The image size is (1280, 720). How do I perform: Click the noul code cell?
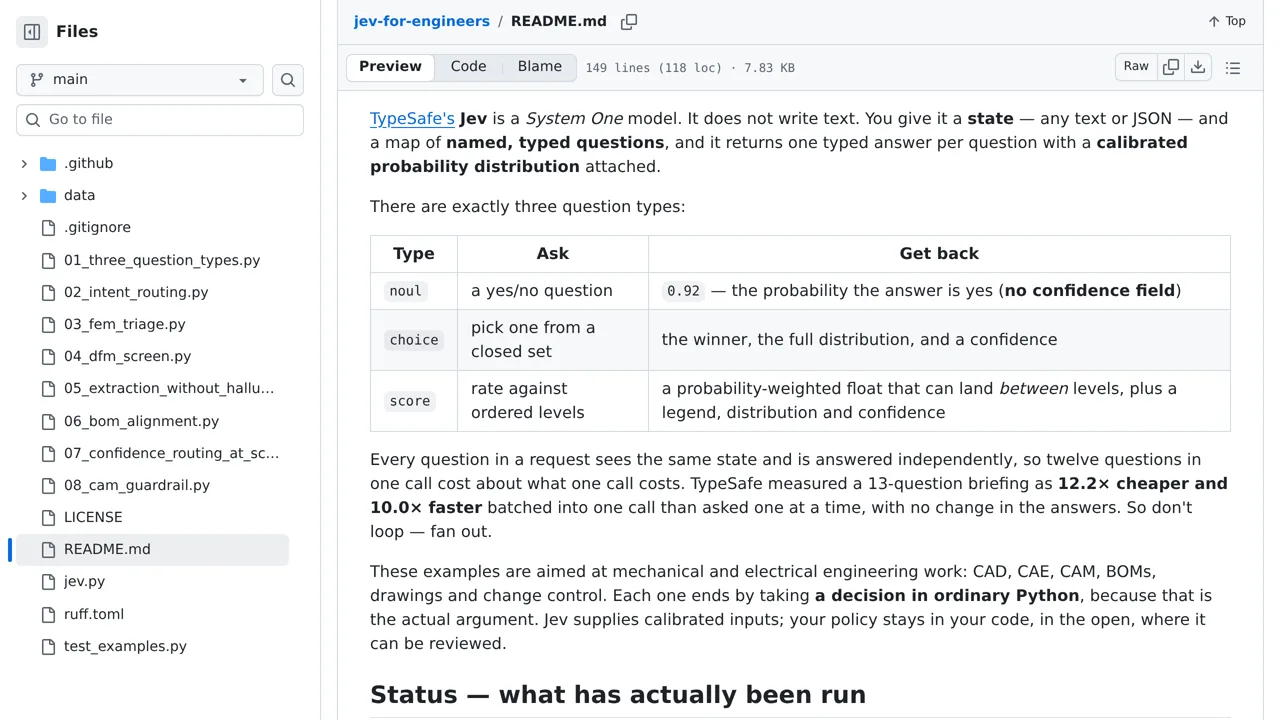pos(405,291)
